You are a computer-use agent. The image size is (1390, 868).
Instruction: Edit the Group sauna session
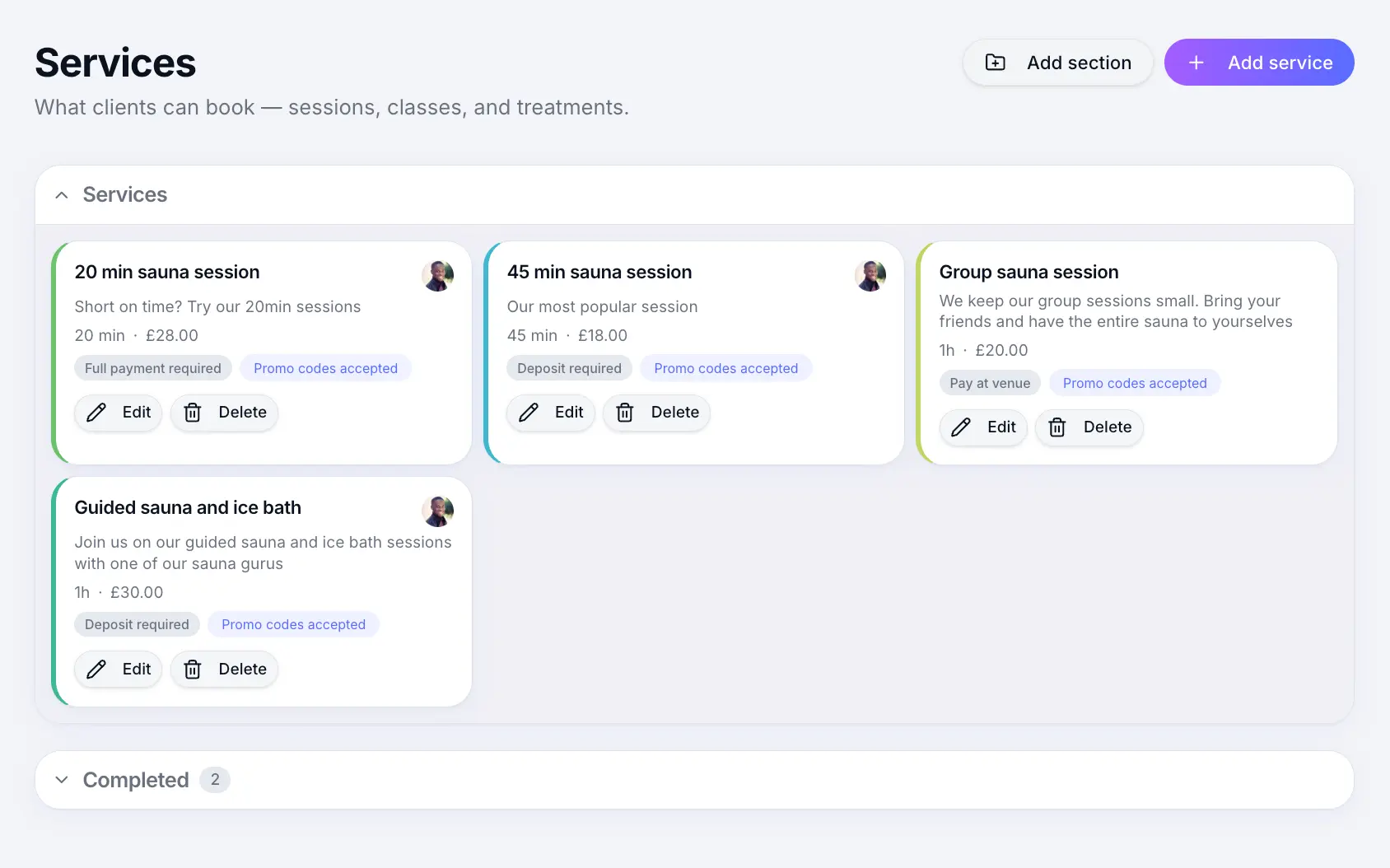pyautogui.click(x=983, y=427)
